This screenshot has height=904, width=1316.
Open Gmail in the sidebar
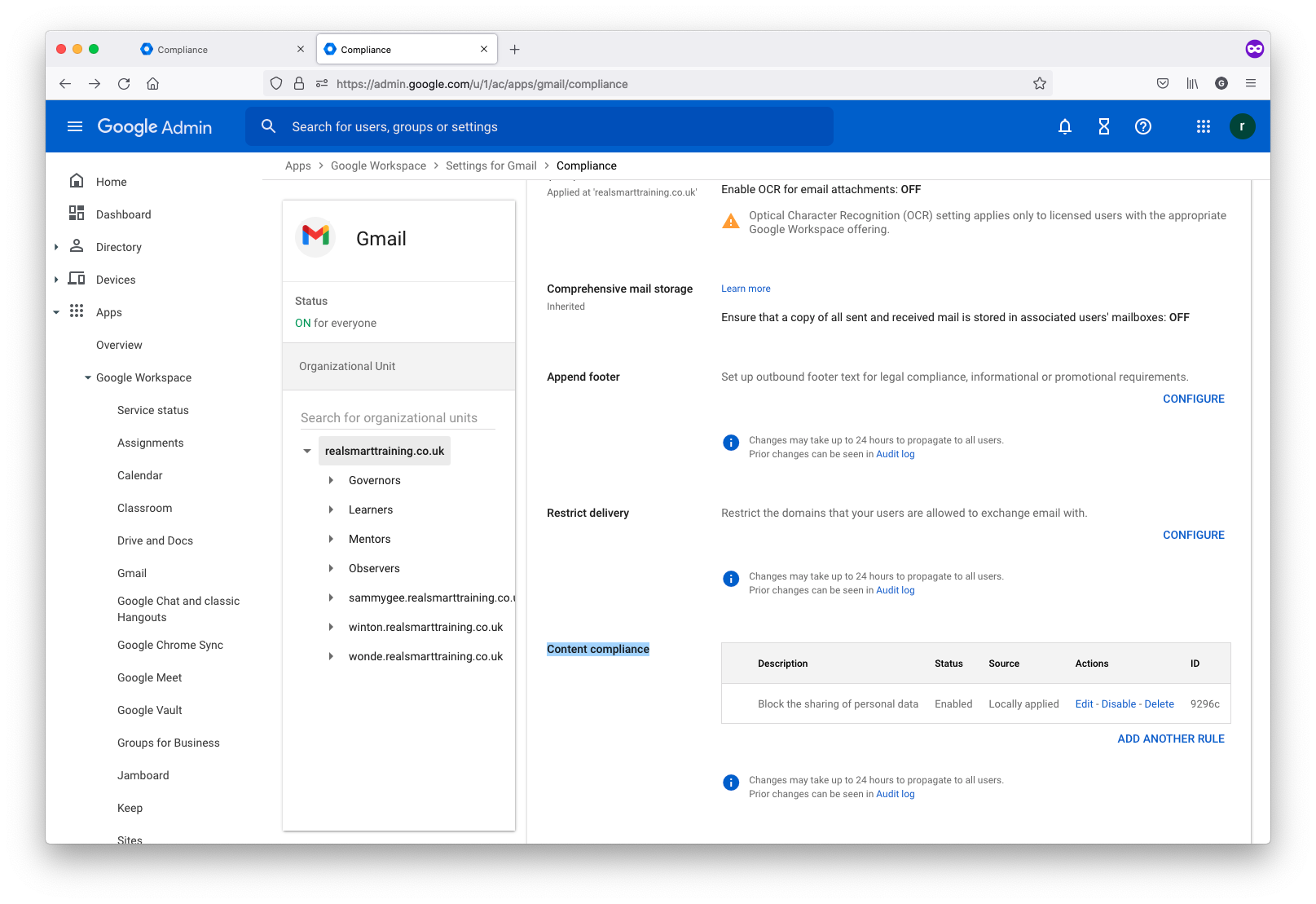point(132,573)
